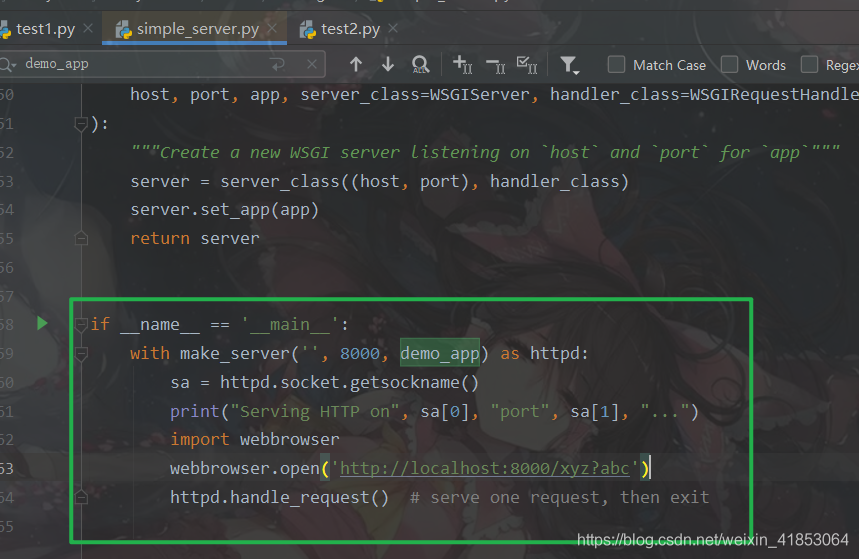
Task: Select all occurrences icon
Action: [527, 65]
